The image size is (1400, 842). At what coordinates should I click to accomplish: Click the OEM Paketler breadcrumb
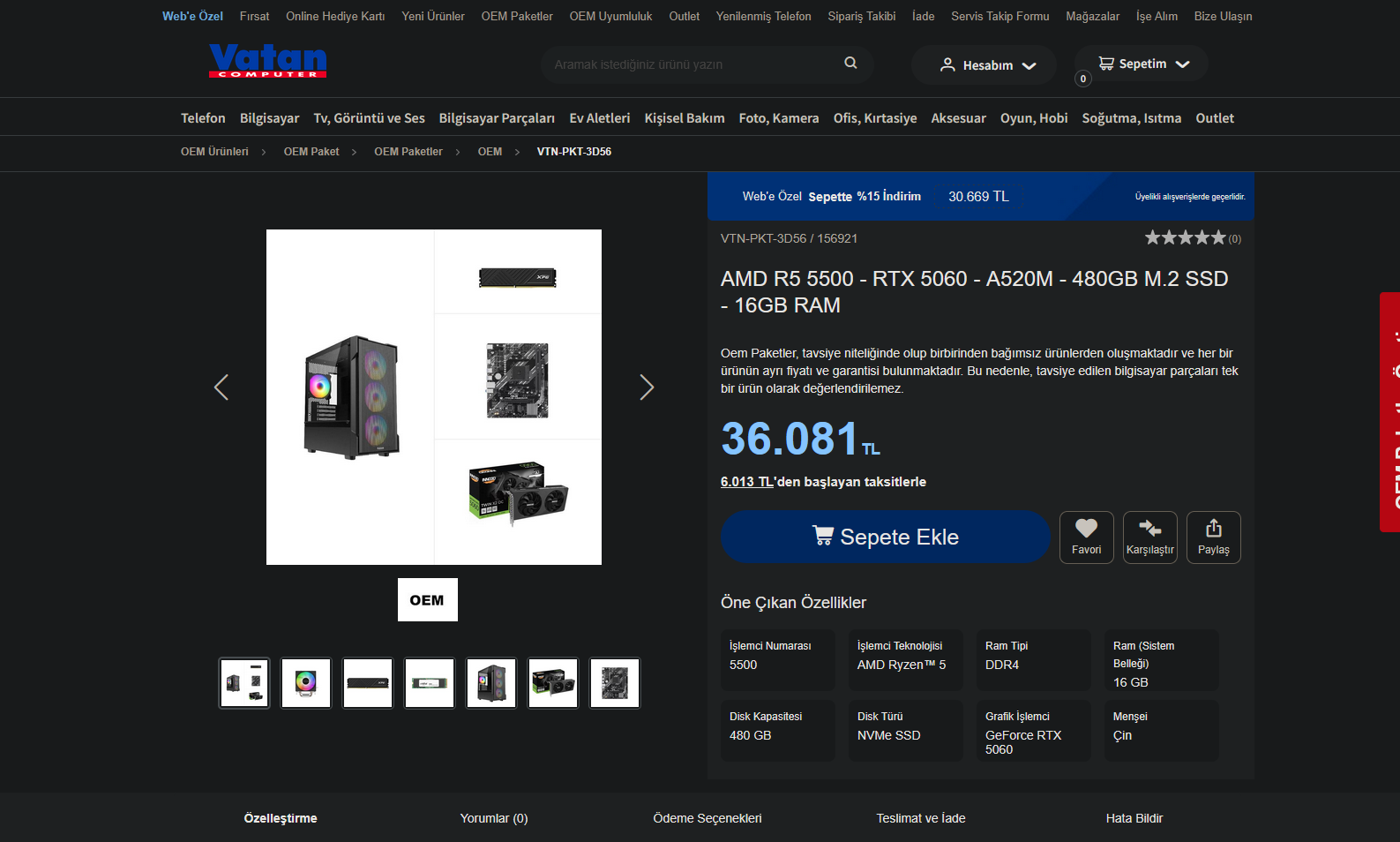408,152
